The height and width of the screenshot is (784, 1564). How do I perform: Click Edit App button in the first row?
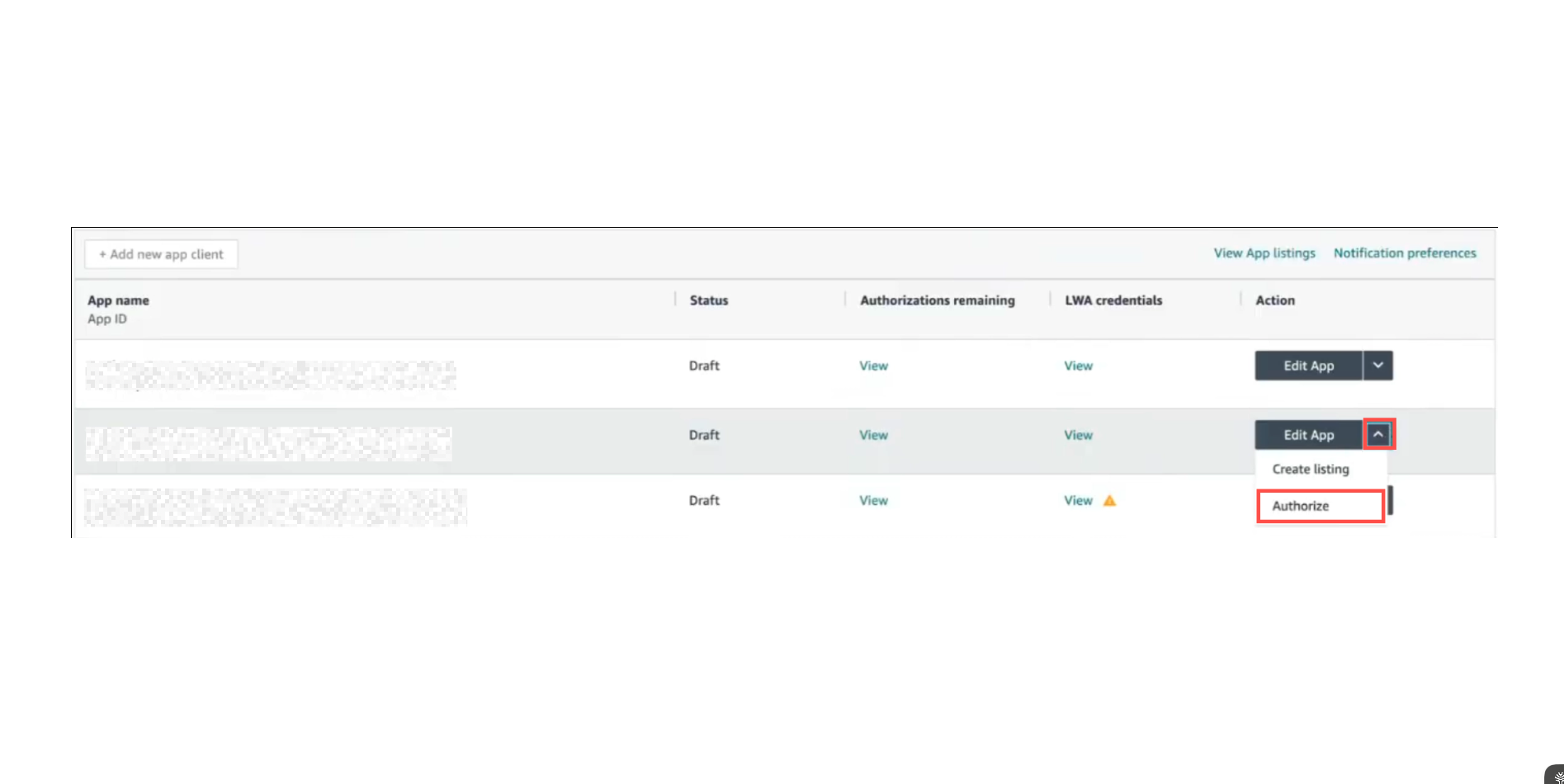coord(1308,366)
